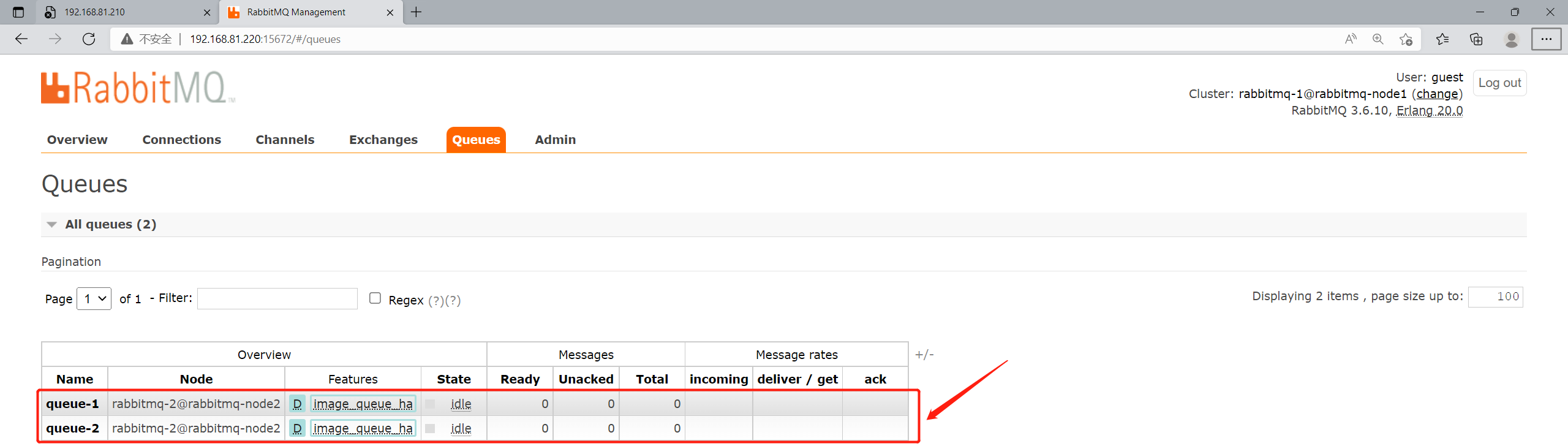
Task: Reload the page with the refresh icon
Action: tap(89, 39)
